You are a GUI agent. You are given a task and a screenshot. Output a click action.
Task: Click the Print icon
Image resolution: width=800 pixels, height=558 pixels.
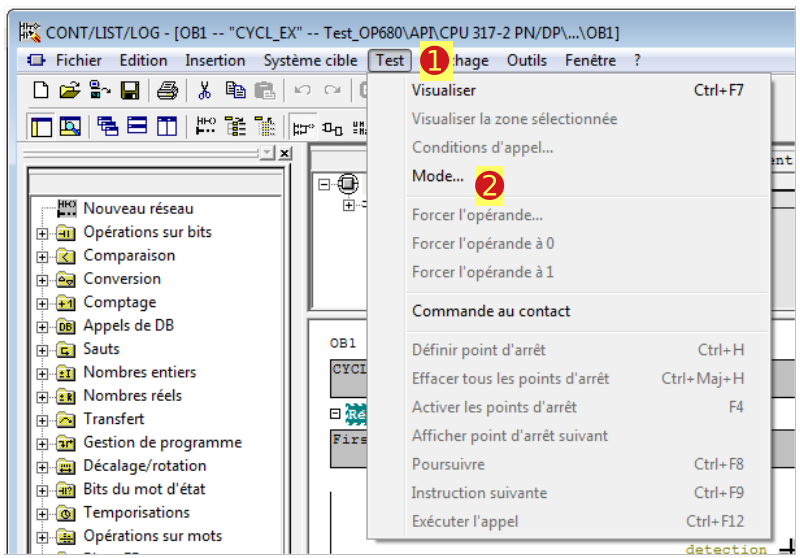167,91
